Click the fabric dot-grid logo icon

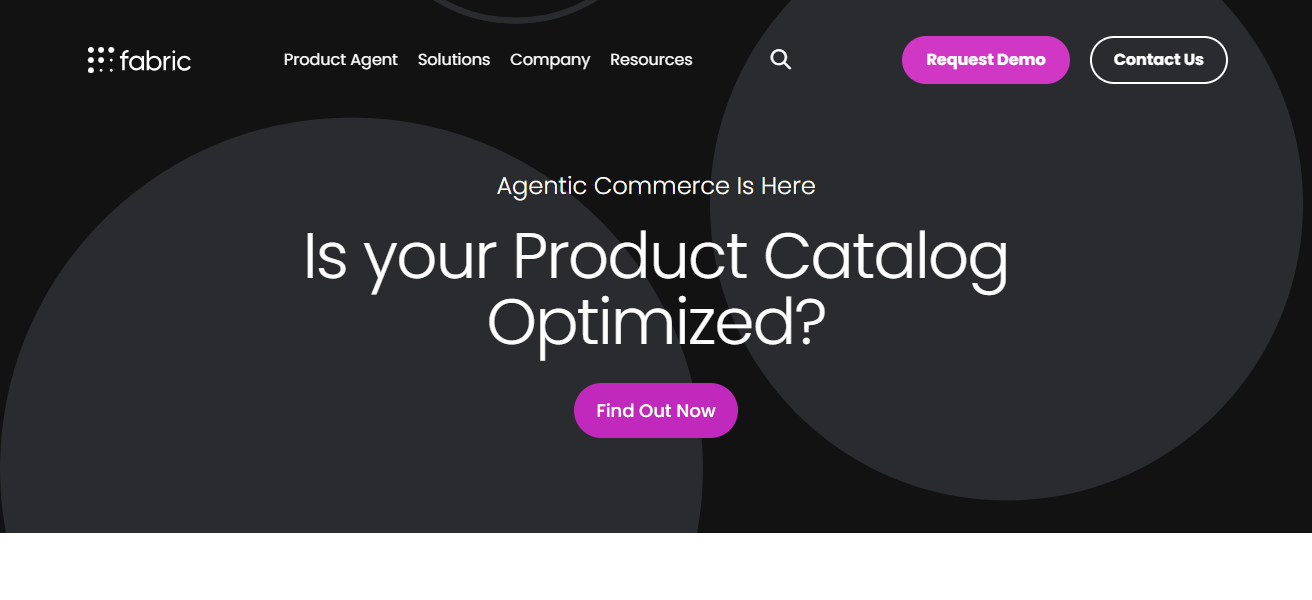click(x=101, y=60)
